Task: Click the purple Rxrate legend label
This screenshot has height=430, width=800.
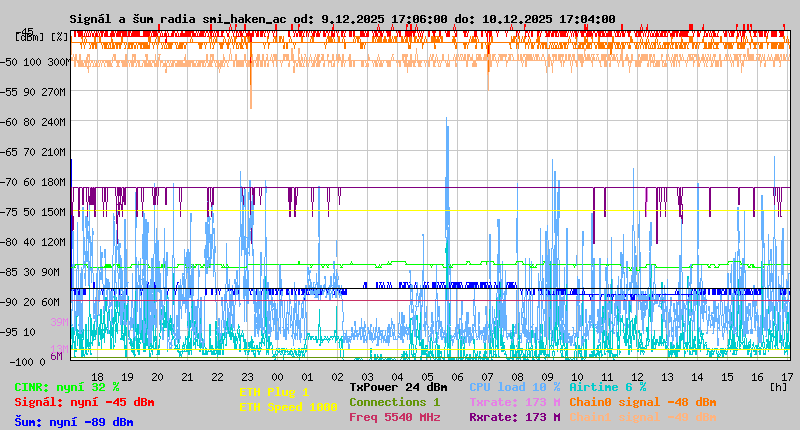Action: coord(514,417)
